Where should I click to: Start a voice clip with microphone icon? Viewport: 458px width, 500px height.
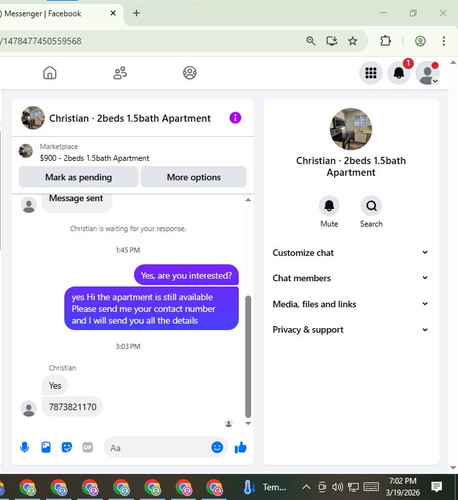pyautogui.click(x=25, y=447)
